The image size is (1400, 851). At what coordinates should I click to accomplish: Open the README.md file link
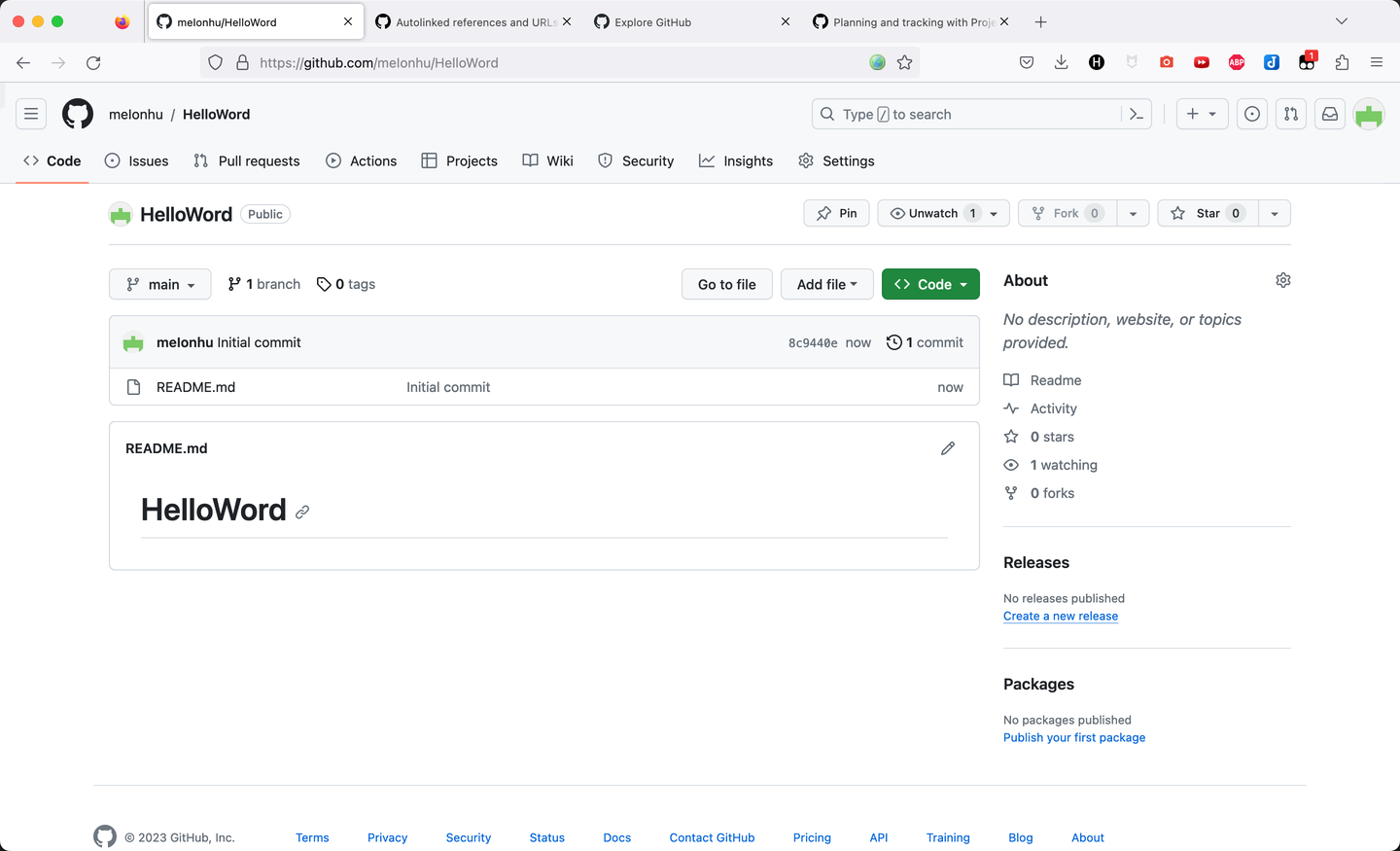click(196, 387)
